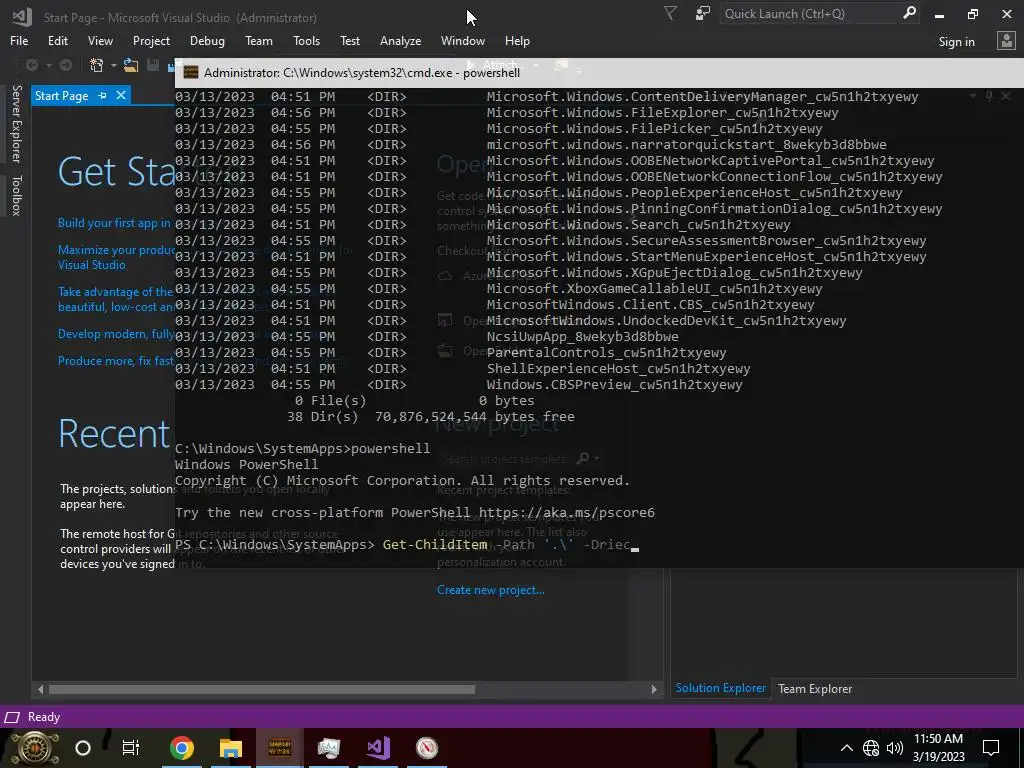
Task: Show hidden tray icons chevron
Action: (x=846, y=748)
